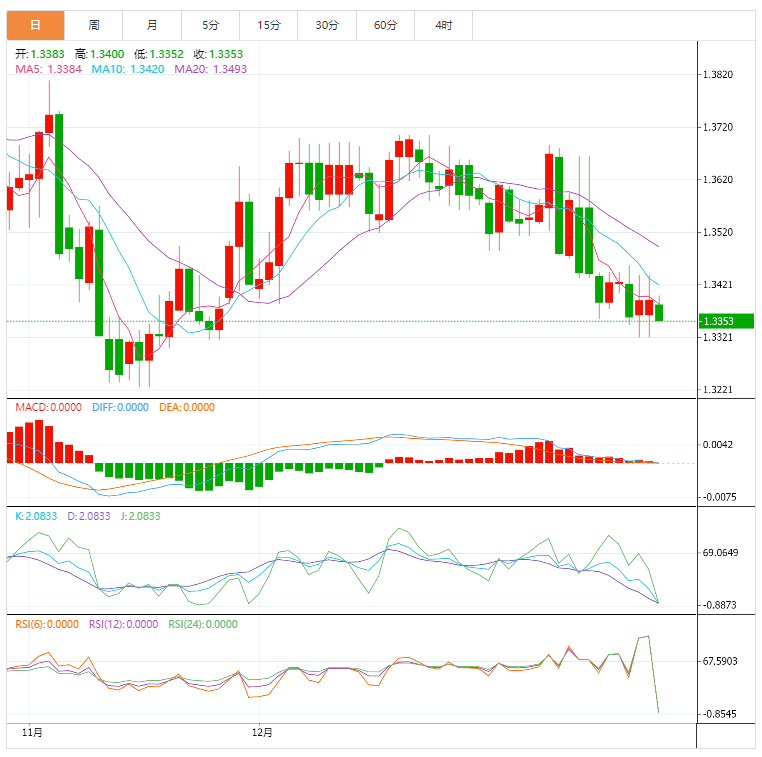Click the K: 2.0833 indicator label

point(35,516)
